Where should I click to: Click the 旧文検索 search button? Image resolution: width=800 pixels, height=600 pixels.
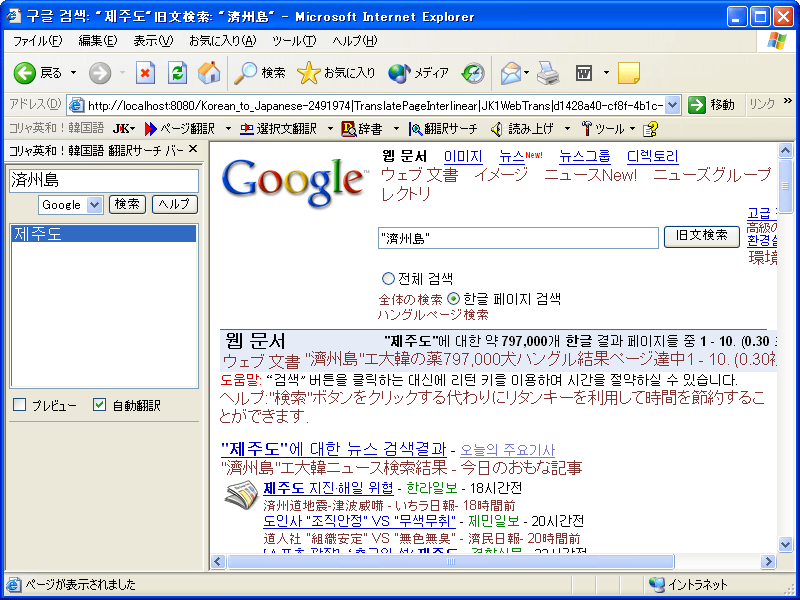coord(702,237)
